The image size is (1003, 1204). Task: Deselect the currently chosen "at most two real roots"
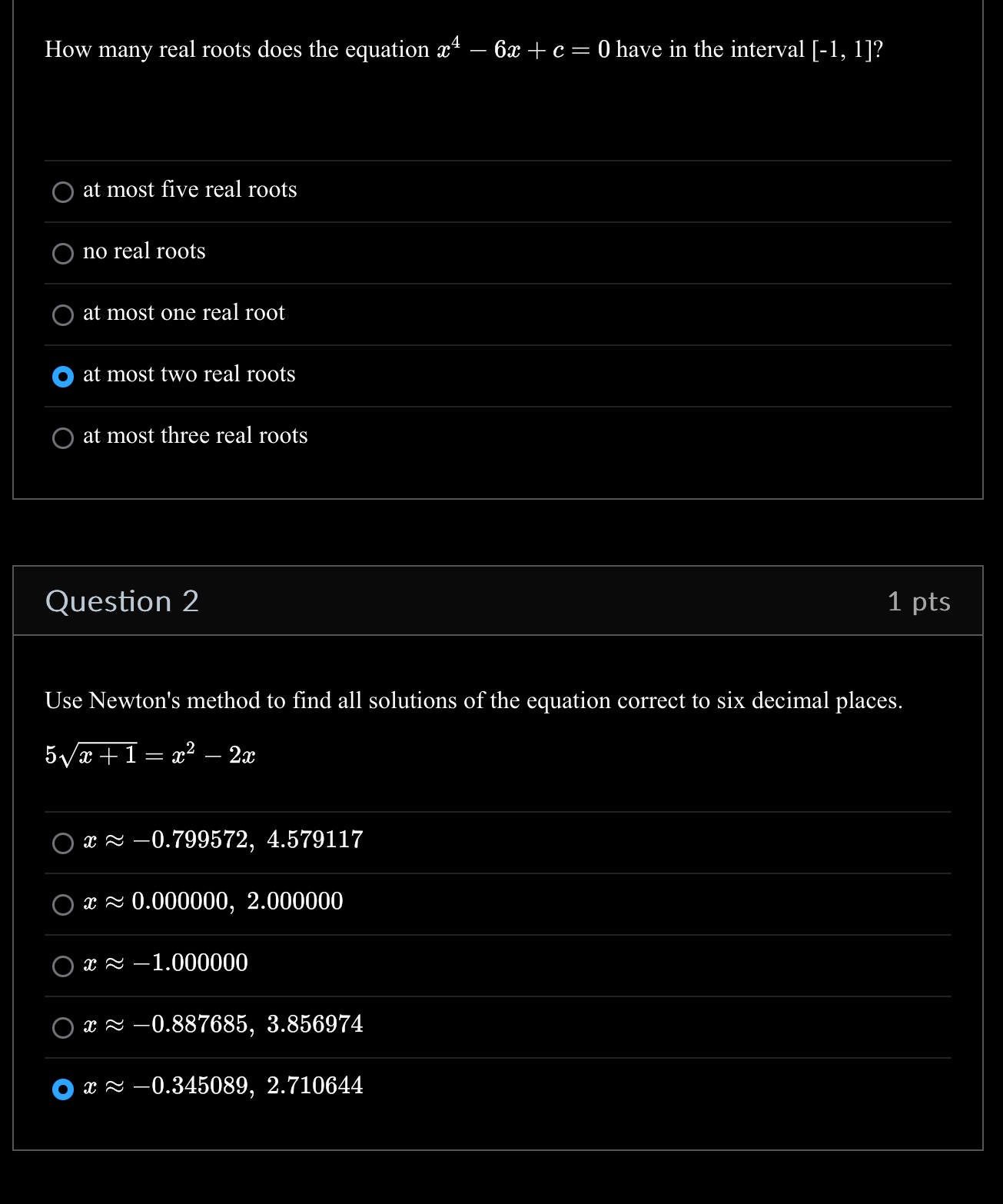[63, 377]
